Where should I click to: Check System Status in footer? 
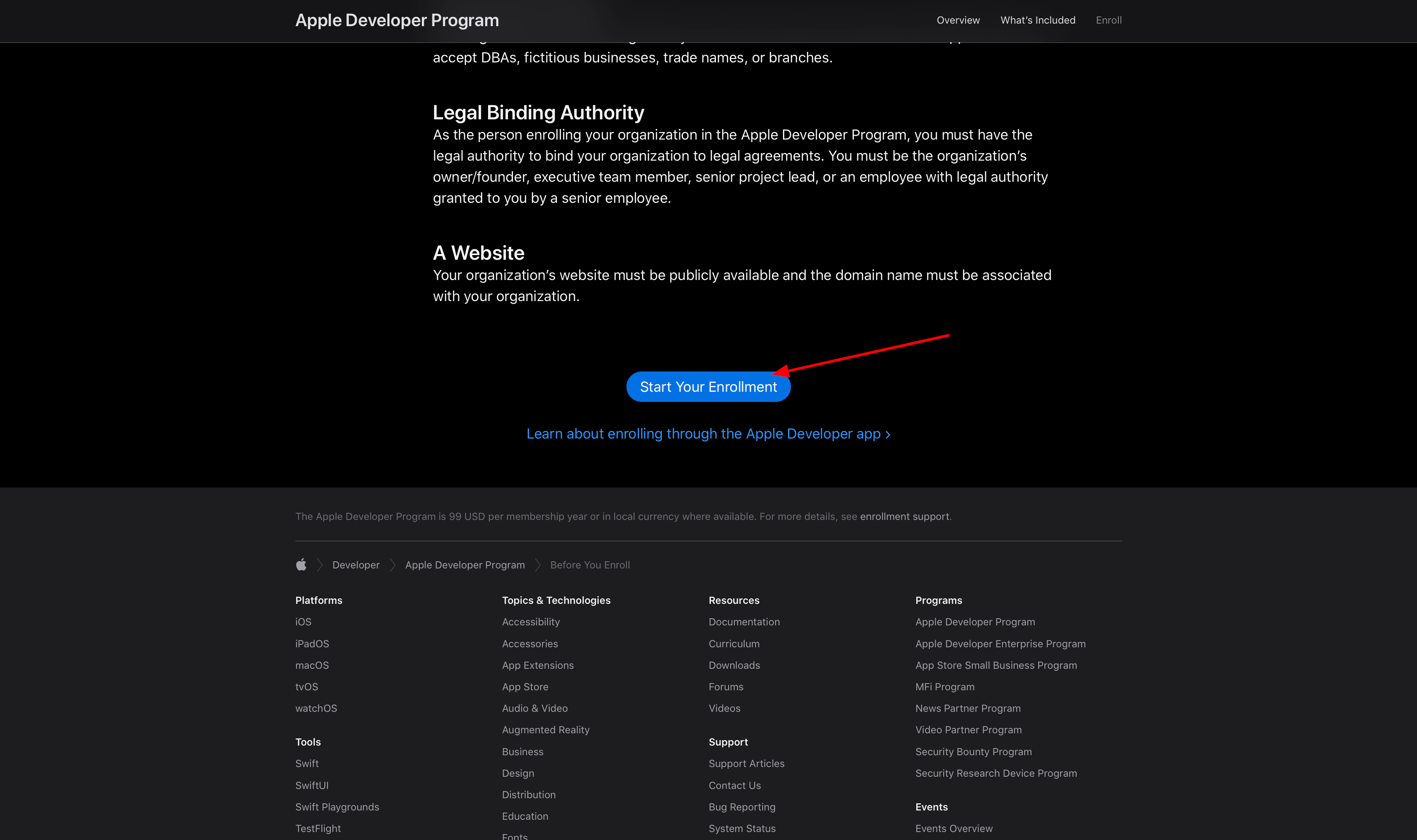[742, 828]
